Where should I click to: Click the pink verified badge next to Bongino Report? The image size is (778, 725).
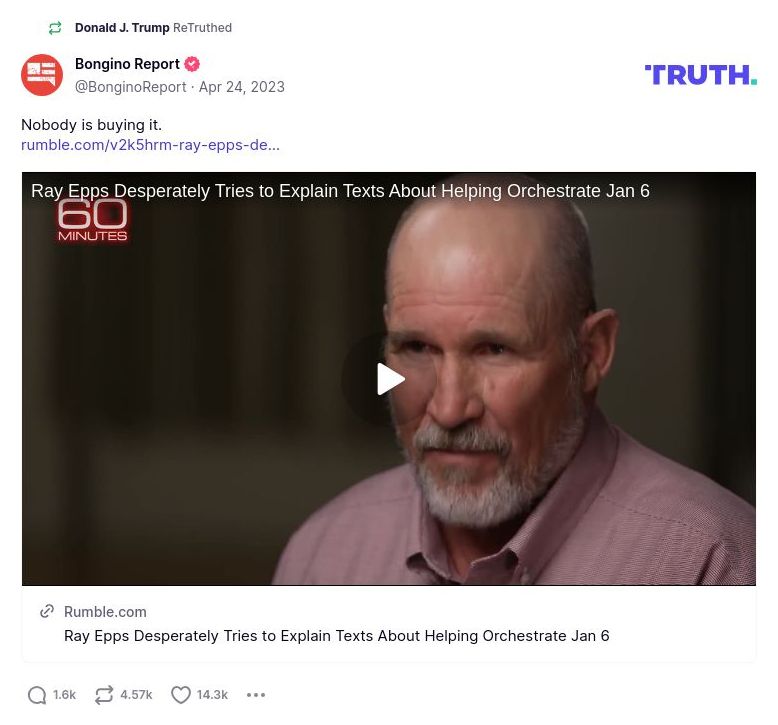pos(192,64)
